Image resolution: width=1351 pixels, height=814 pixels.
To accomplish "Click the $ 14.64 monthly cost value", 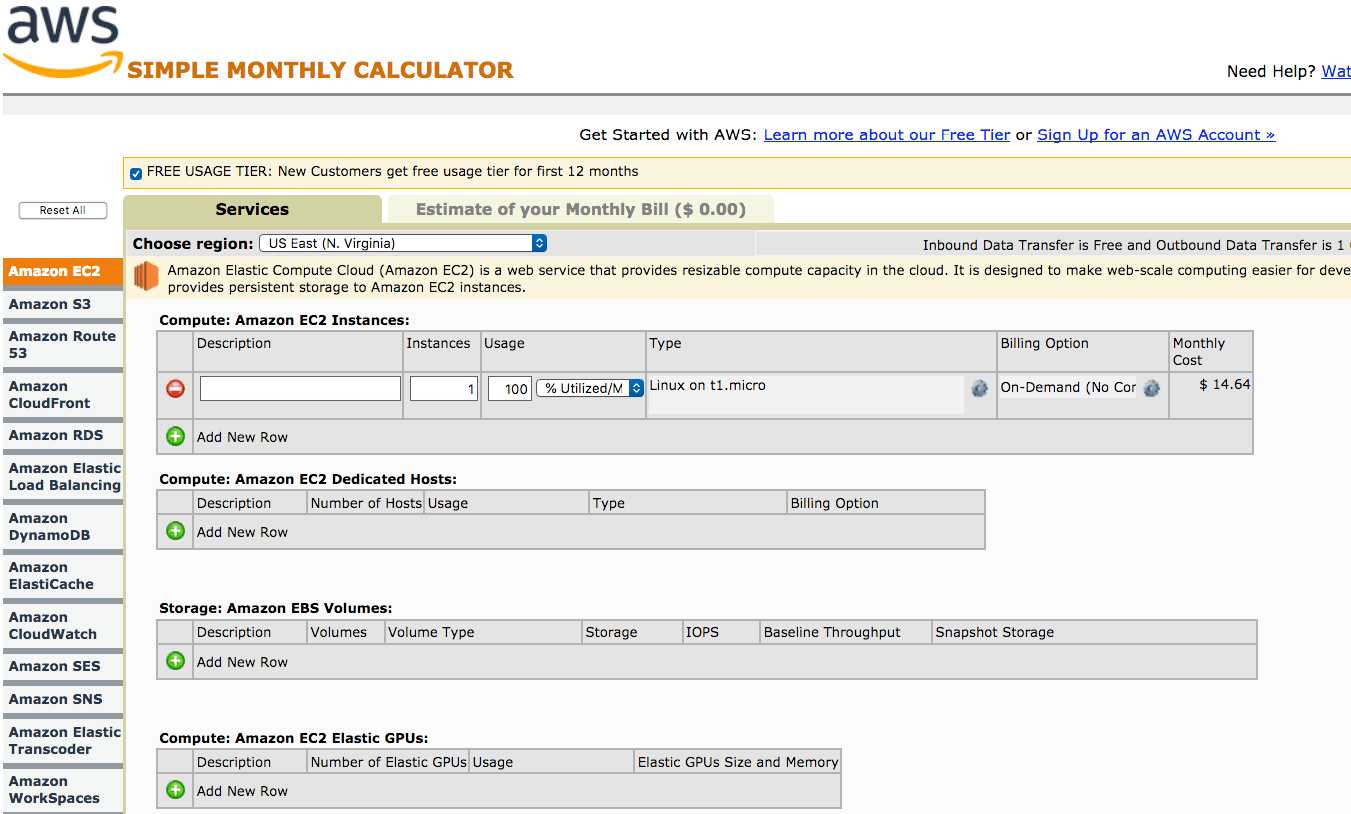I will click(1225, 384).
